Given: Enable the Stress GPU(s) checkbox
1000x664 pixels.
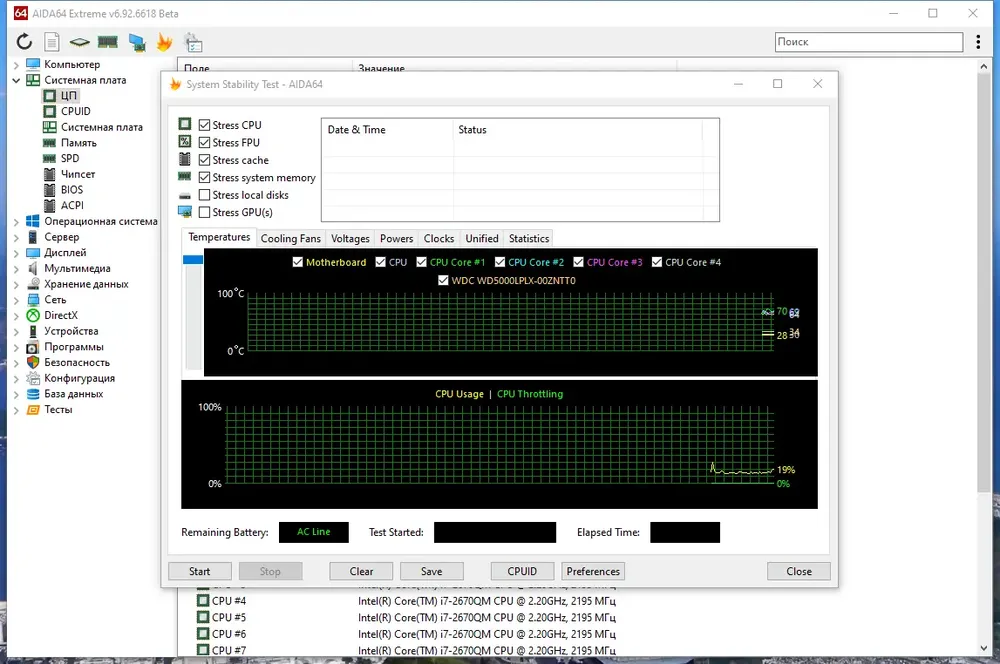Looking at the screenshot, I should (x=205, y=212).
